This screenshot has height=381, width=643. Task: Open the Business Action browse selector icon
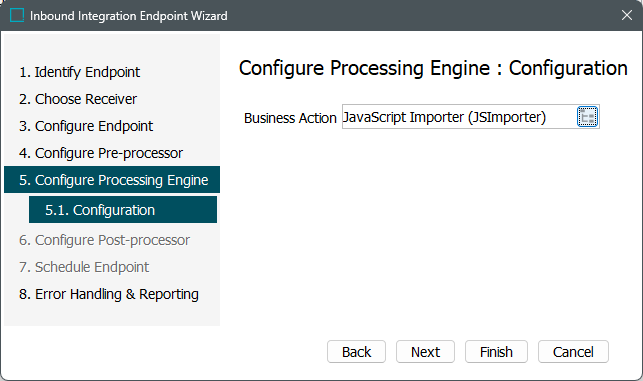[x=587, y=117]
